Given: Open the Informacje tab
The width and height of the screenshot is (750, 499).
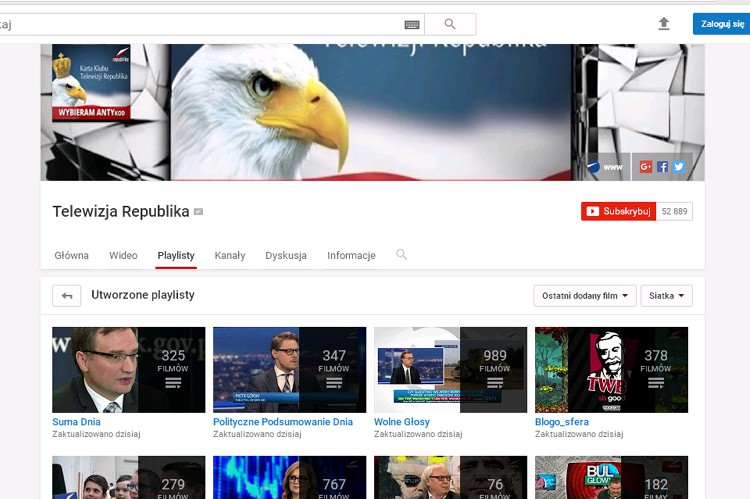Looking at the screenshot, I should pyautogui.click(x=351, y=256).
